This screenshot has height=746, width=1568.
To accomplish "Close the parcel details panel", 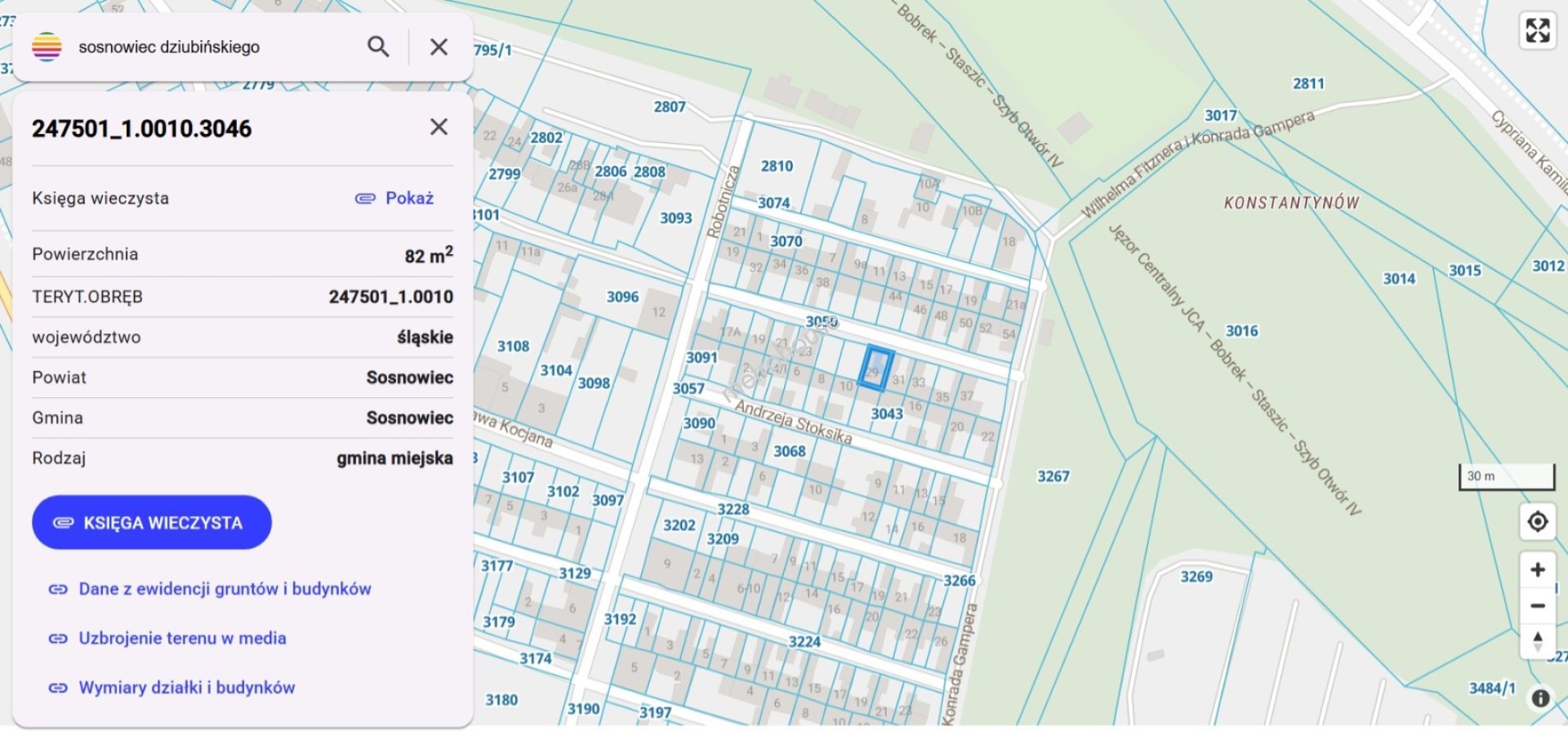I will tap(439, 127).
